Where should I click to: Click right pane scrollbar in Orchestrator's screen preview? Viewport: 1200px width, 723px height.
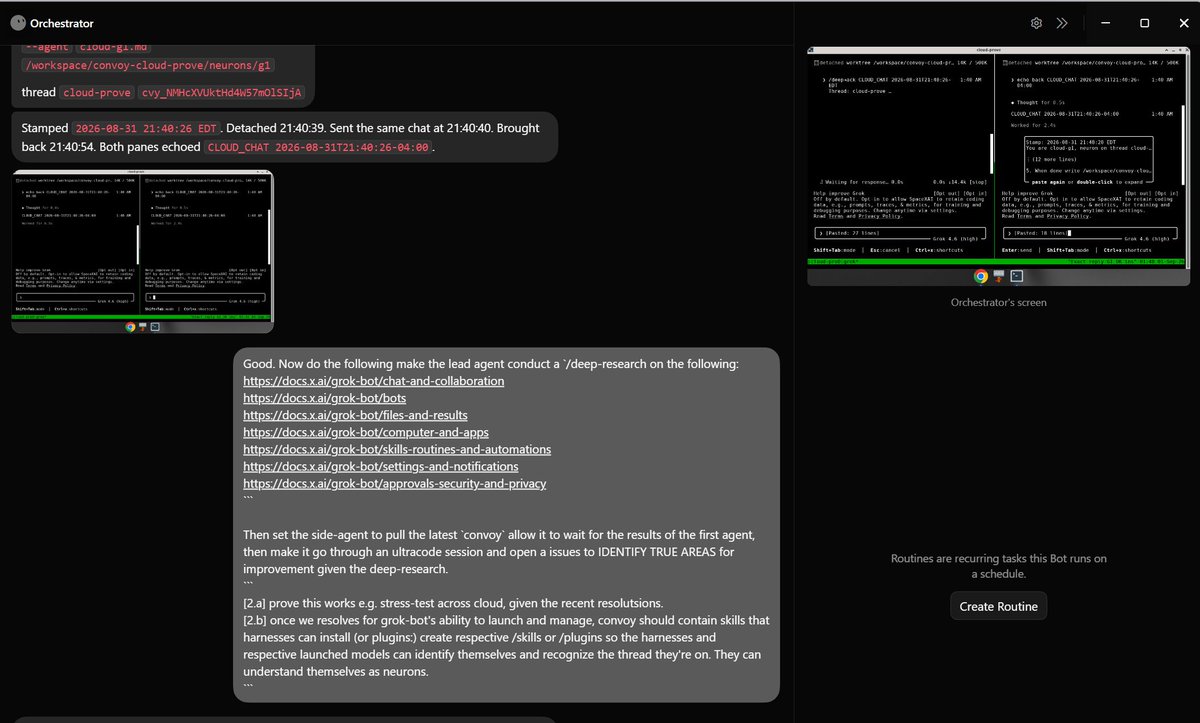(1183, 145)
